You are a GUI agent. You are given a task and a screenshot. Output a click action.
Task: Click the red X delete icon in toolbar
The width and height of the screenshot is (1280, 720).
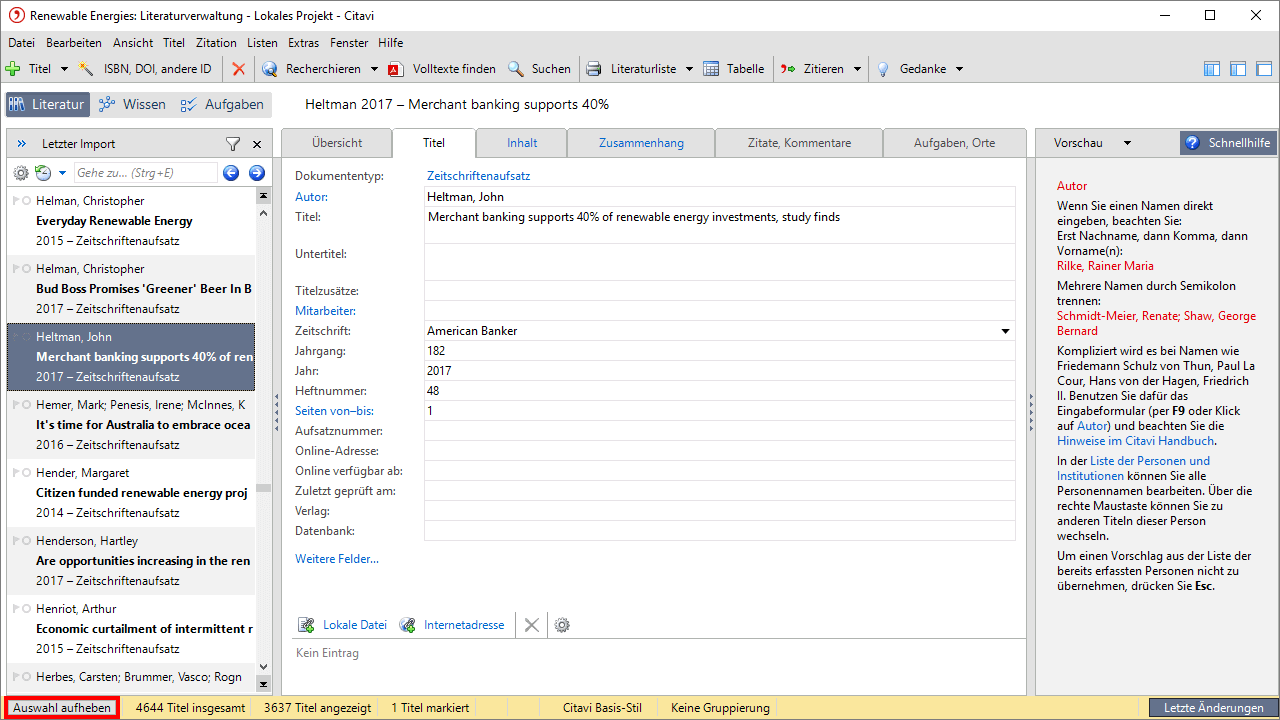pos(238,69)
